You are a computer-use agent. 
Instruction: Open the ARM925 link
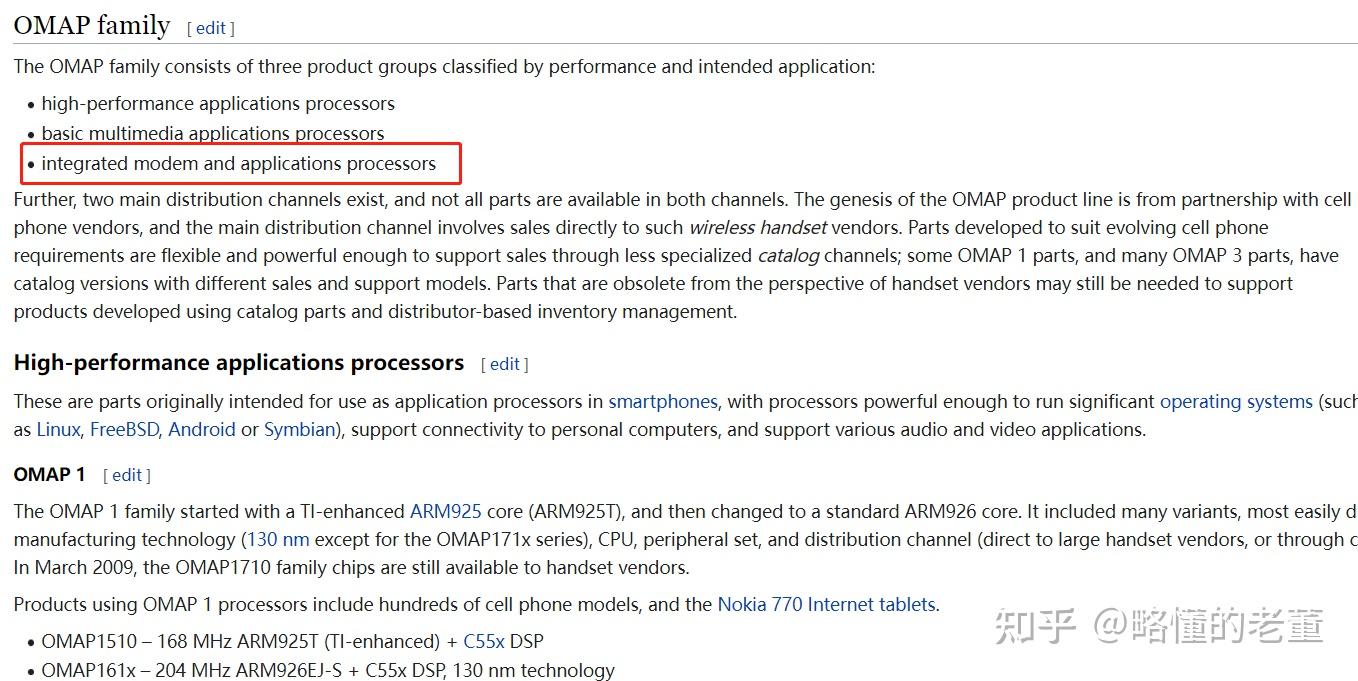[x=446, y=511]
